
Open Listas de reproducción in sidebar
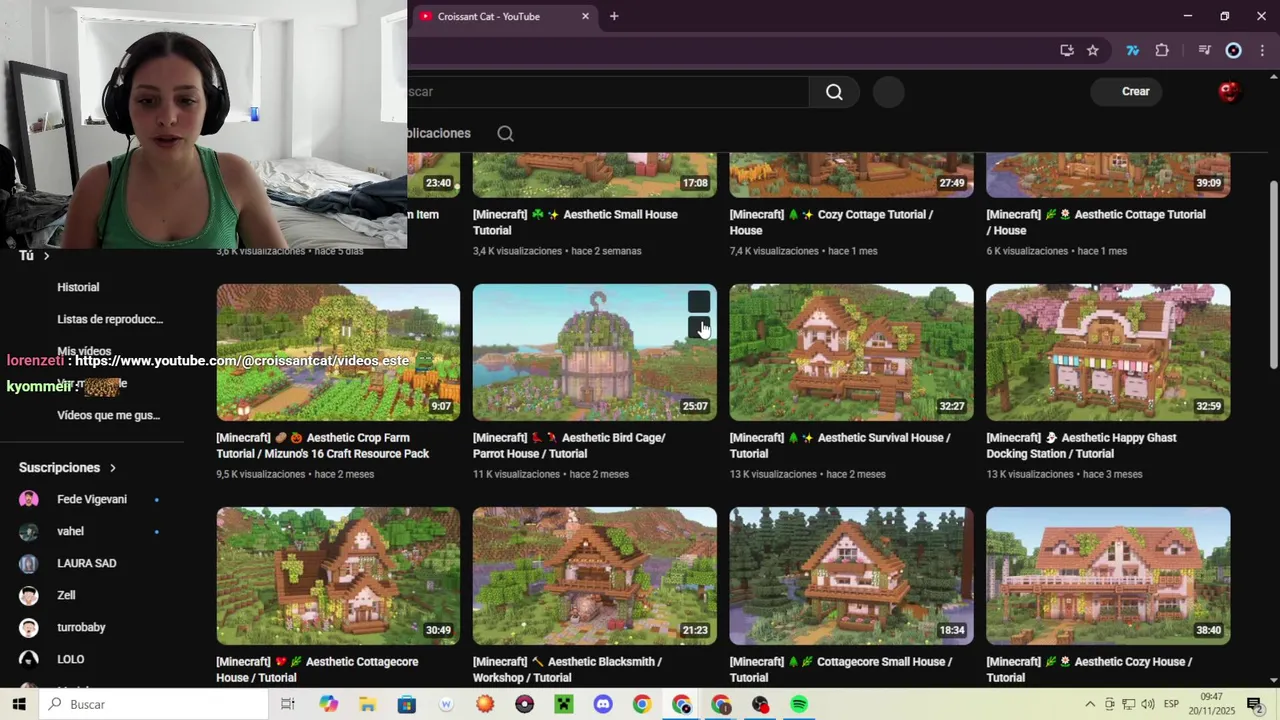[110, 319]
